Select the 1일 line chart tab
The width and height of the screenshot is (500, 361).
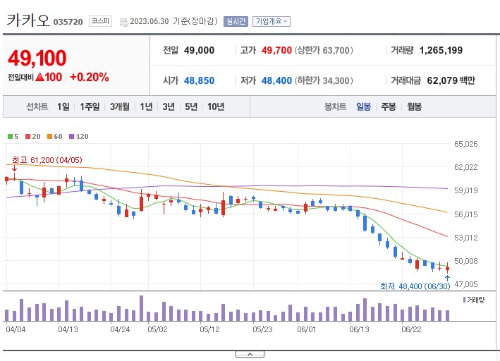[x=63, y=107]
